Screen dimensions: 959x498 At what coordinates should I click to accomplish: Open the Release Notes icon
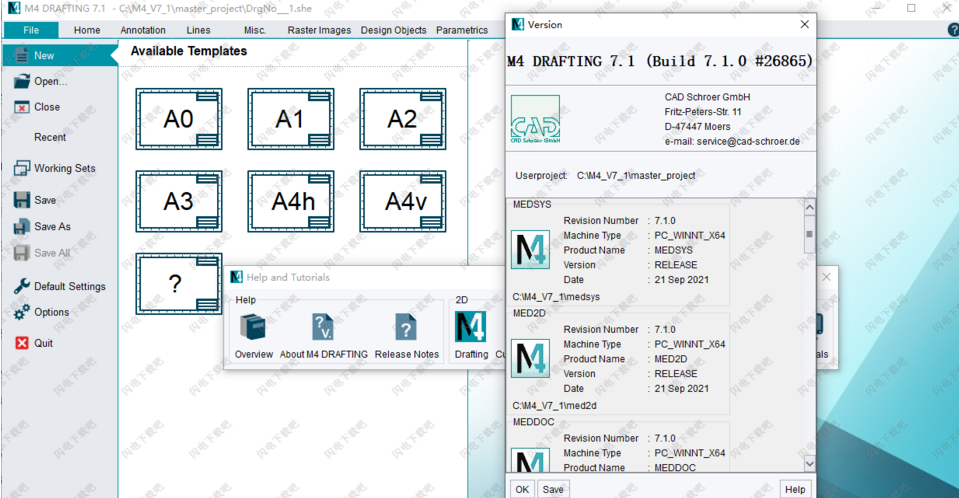[x=405, y=327]
